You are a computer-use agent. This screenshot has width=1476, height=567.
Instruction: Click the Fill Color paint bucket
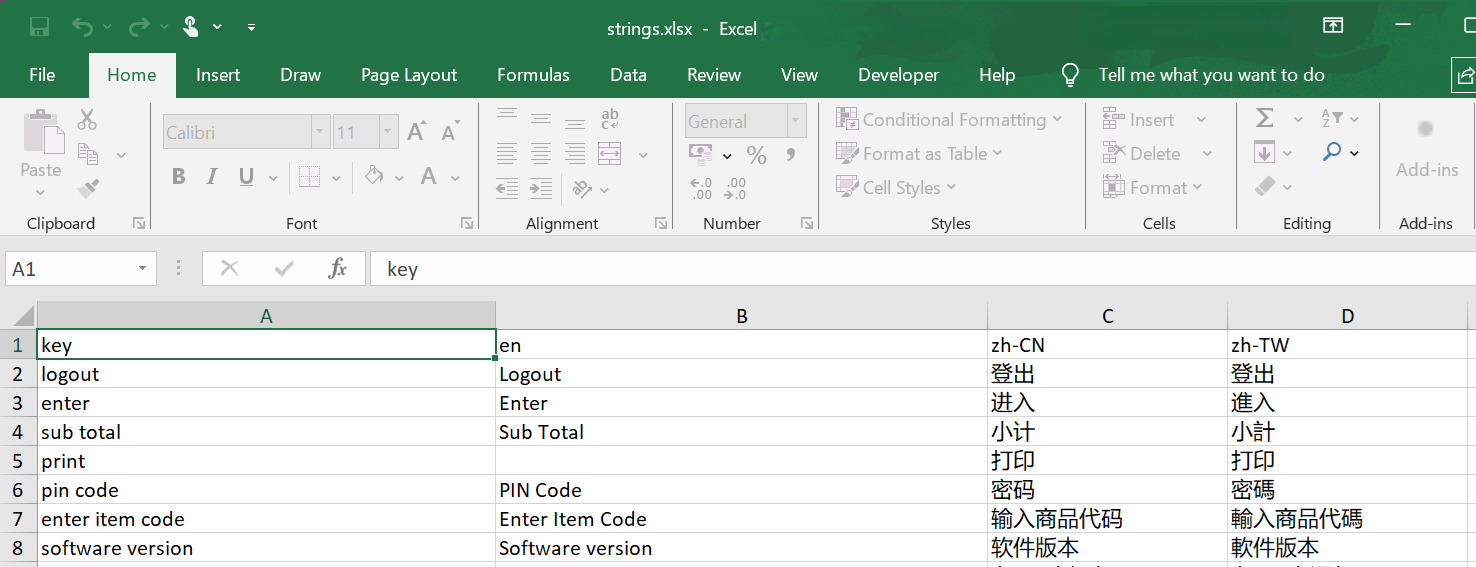374,177
